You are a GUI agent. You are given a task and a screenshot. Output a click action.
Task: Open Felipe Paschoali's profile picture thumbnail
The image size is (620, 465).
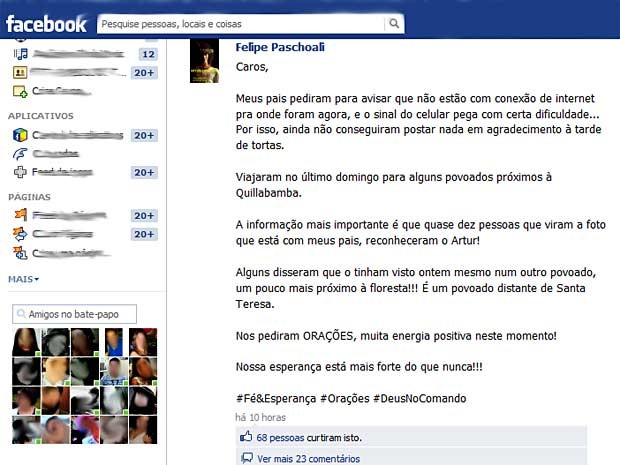[204, 60]
